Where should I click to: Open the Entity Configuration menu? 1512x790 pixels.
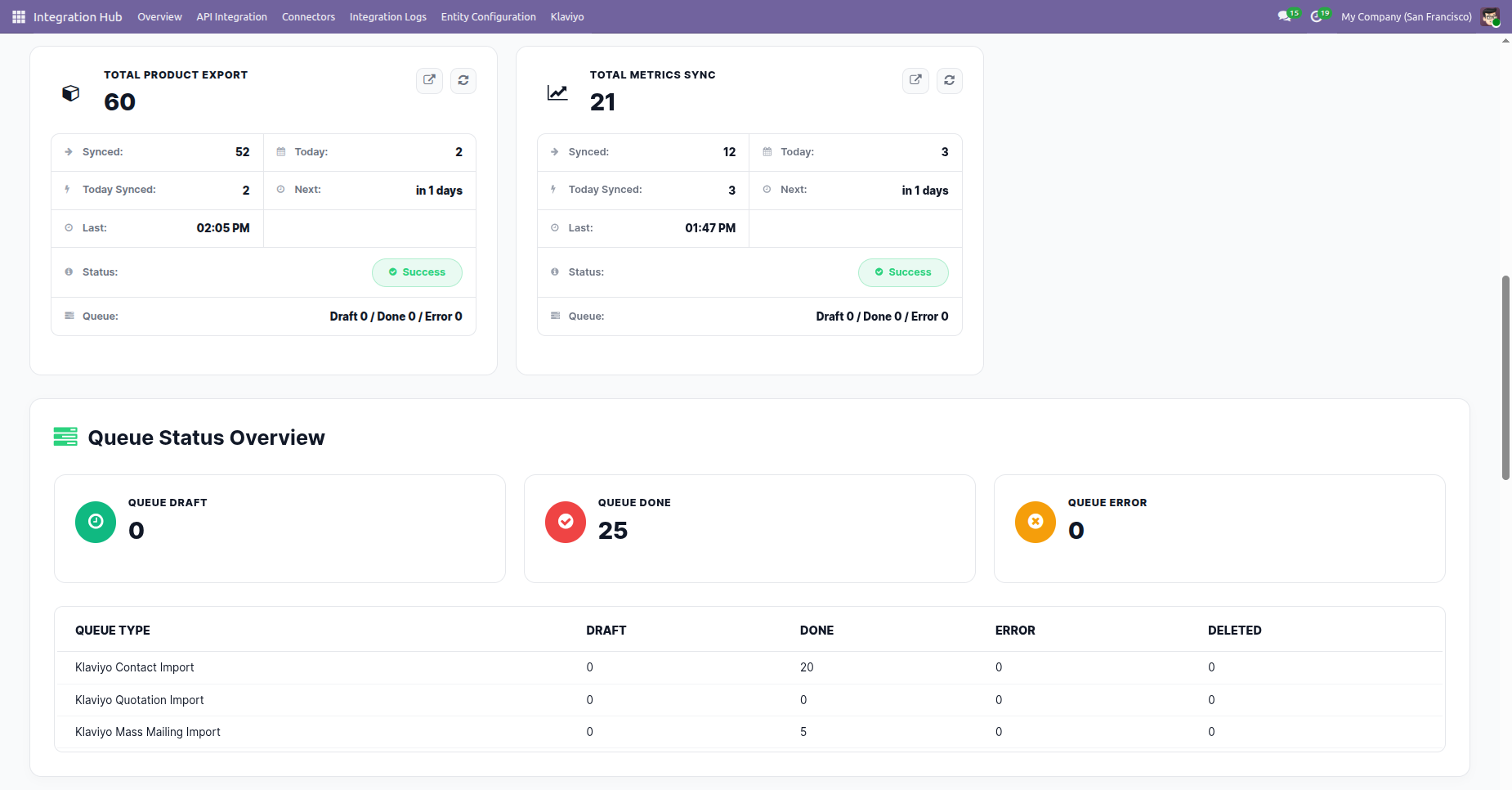click(x=489, y=16)
